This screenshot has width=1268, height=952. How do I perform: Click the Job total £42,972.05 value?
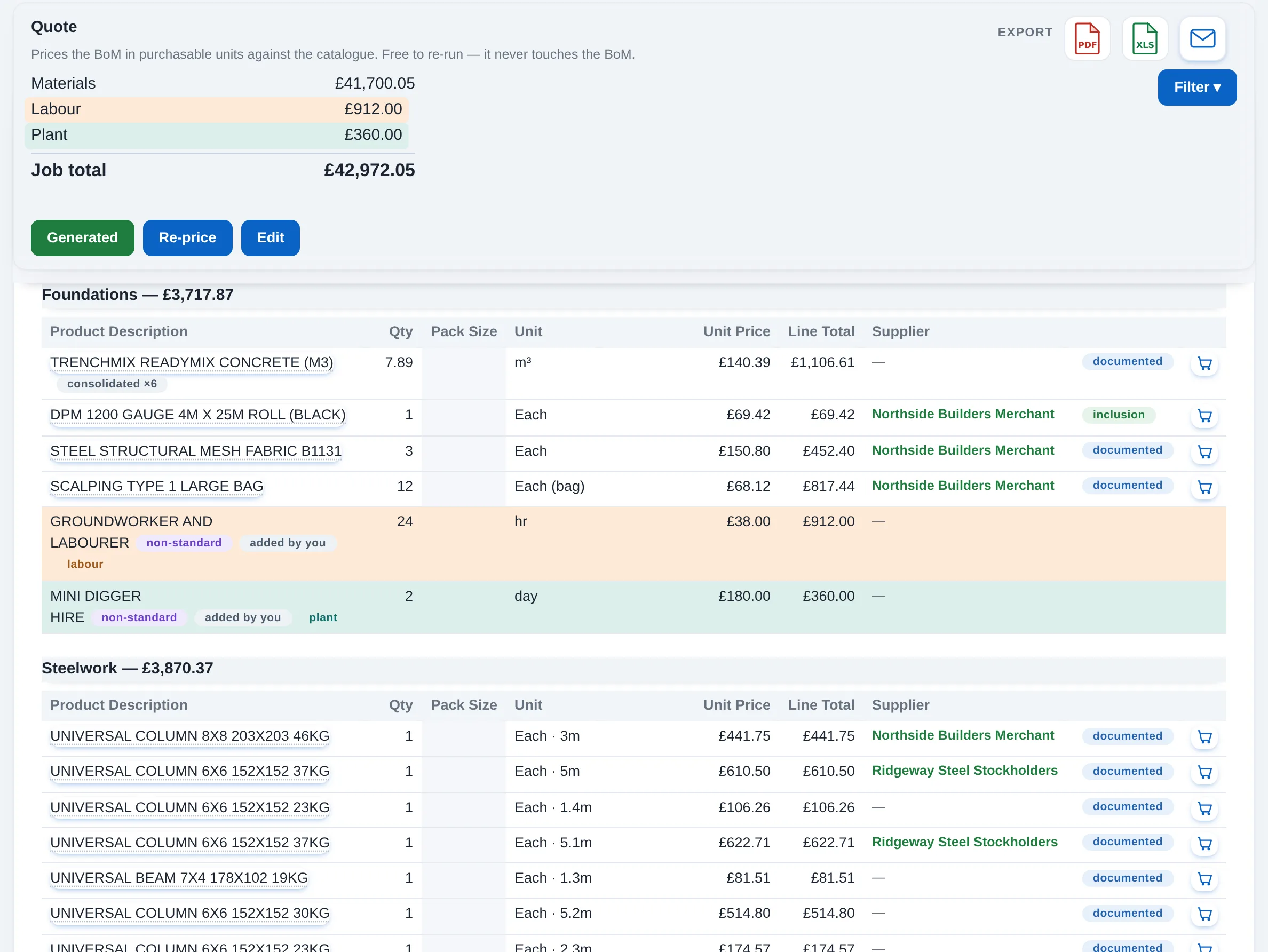pyautogui.click(x=369, y=170)
